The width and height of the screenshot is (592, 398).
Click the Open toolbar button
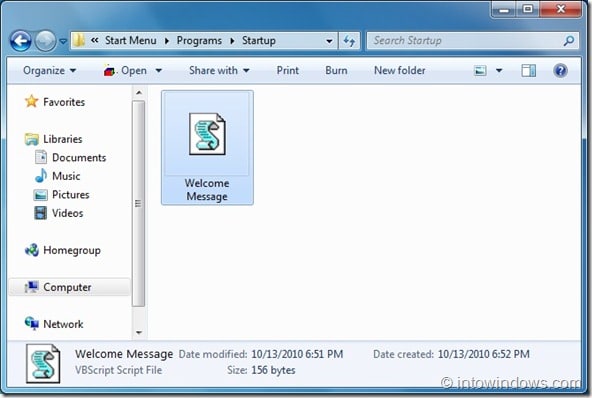125,71
